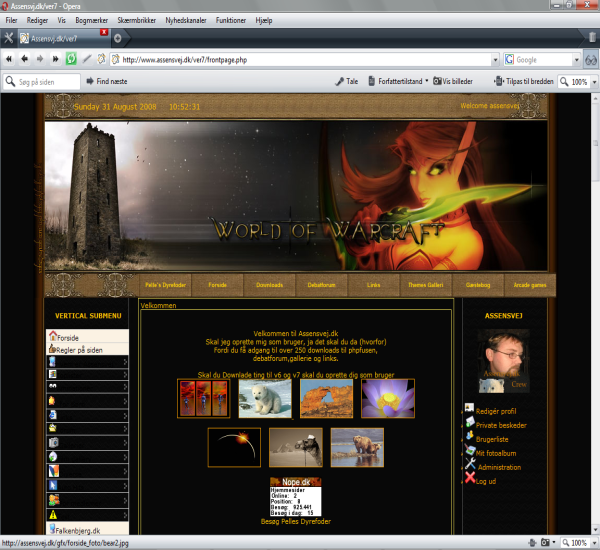The width and height of the screenshot is (600, 550).
Task: Open the Funktioner menu
Action: tap(231, 20)
